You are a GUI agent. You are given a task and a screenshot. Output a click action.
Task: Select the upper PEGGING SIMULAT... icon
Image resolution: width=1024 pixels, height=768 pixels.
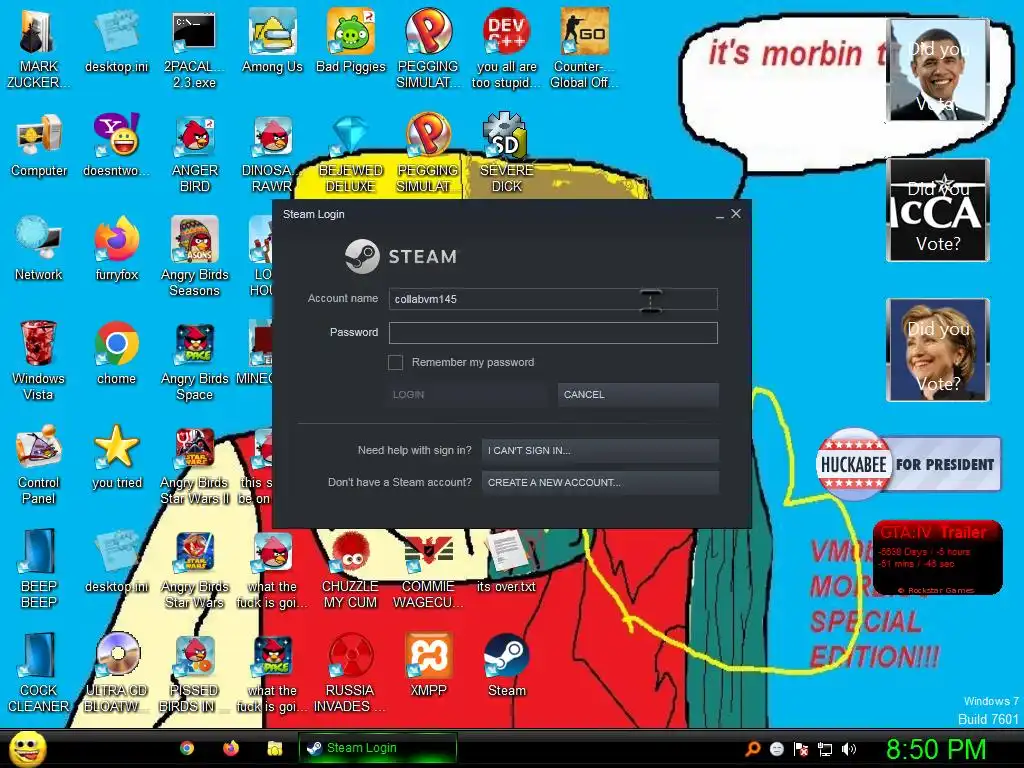coord(428,50)
